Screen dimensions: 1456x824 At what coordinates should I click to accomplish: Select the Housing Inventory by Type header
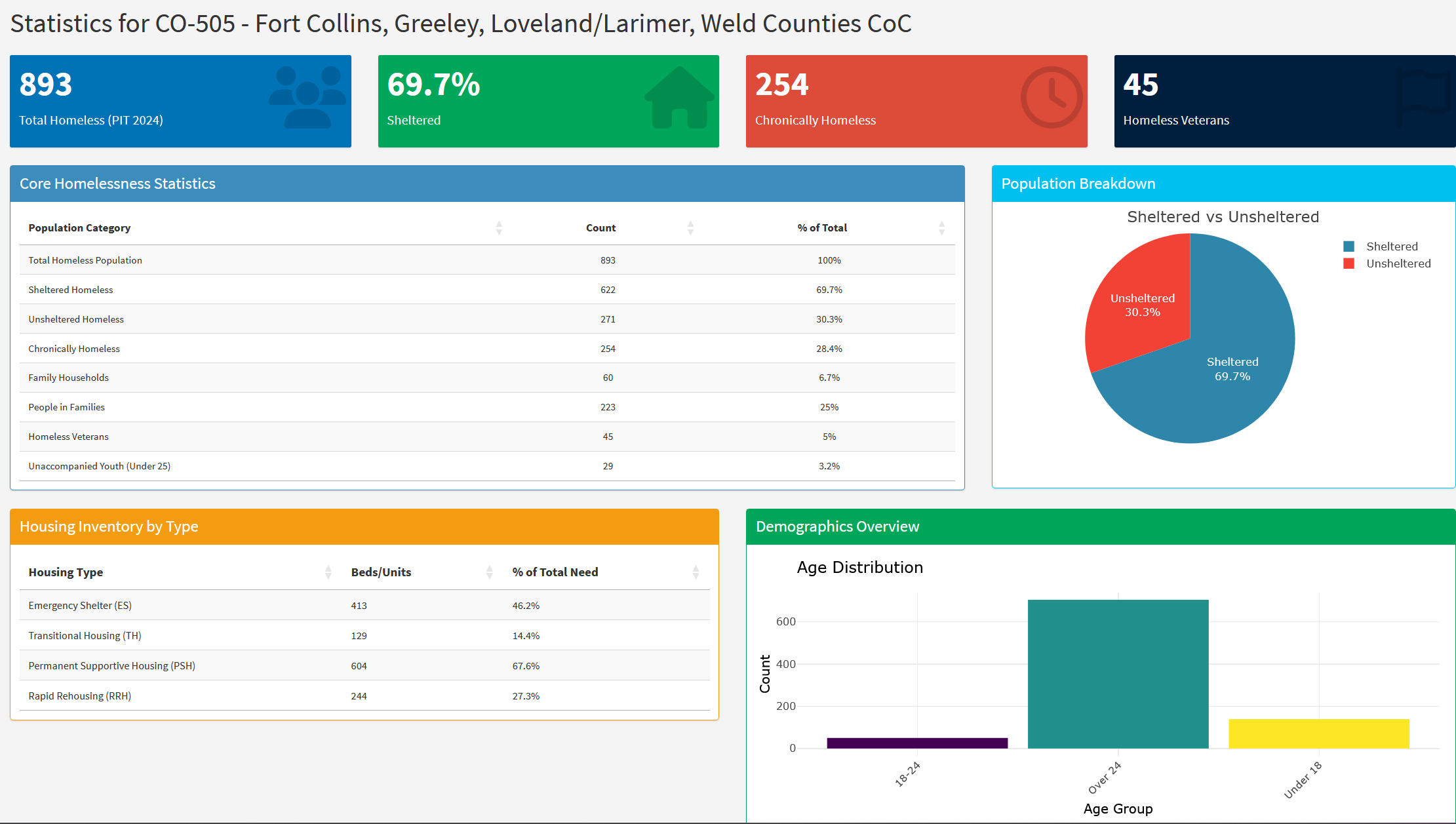pos(364,526)
